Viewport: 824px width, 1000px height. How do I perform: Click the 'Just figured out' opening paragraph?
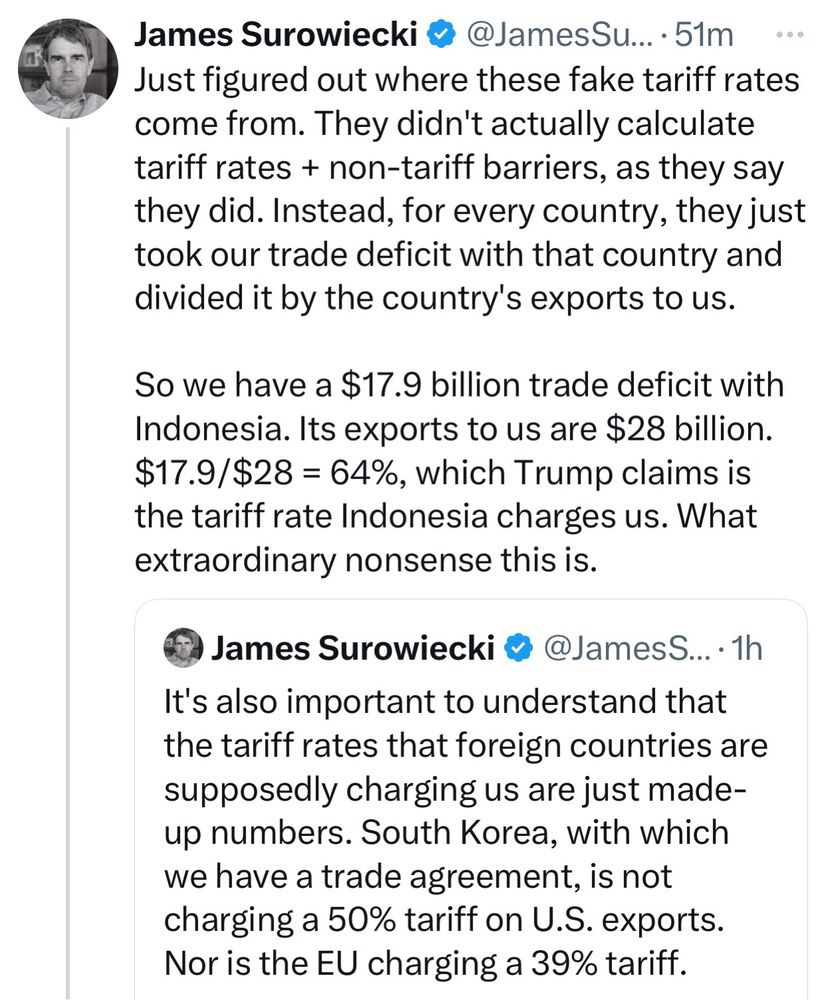click(466, 80)
